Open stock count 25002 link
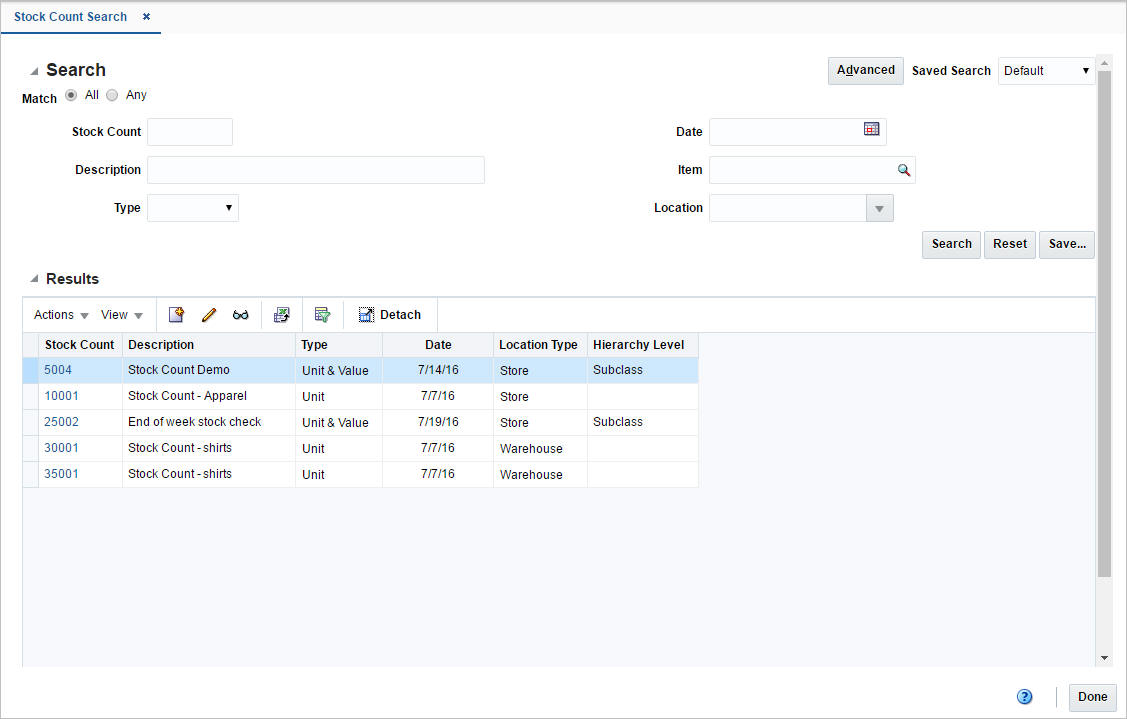 [61, 422]
